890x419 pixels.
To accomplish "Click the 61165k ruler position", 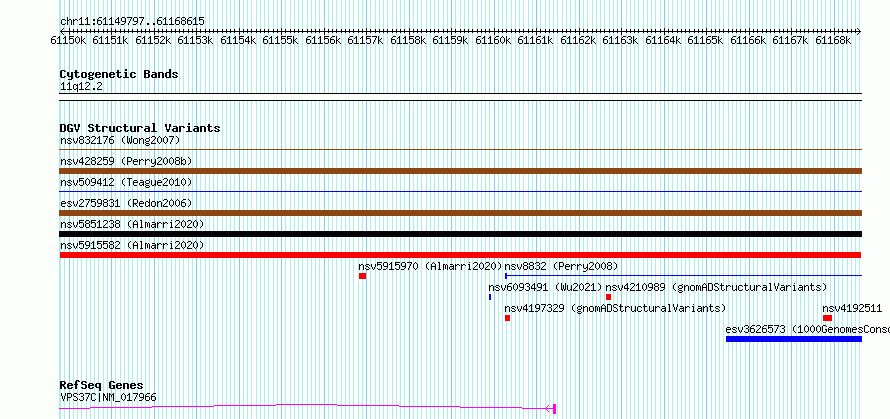I will tap(706, 41).
